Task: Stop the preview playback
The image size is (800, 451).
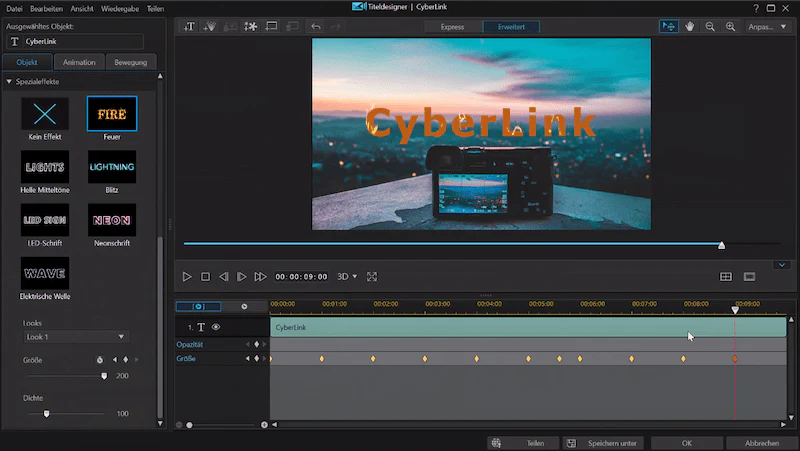Action: click(x=205, y=277)
